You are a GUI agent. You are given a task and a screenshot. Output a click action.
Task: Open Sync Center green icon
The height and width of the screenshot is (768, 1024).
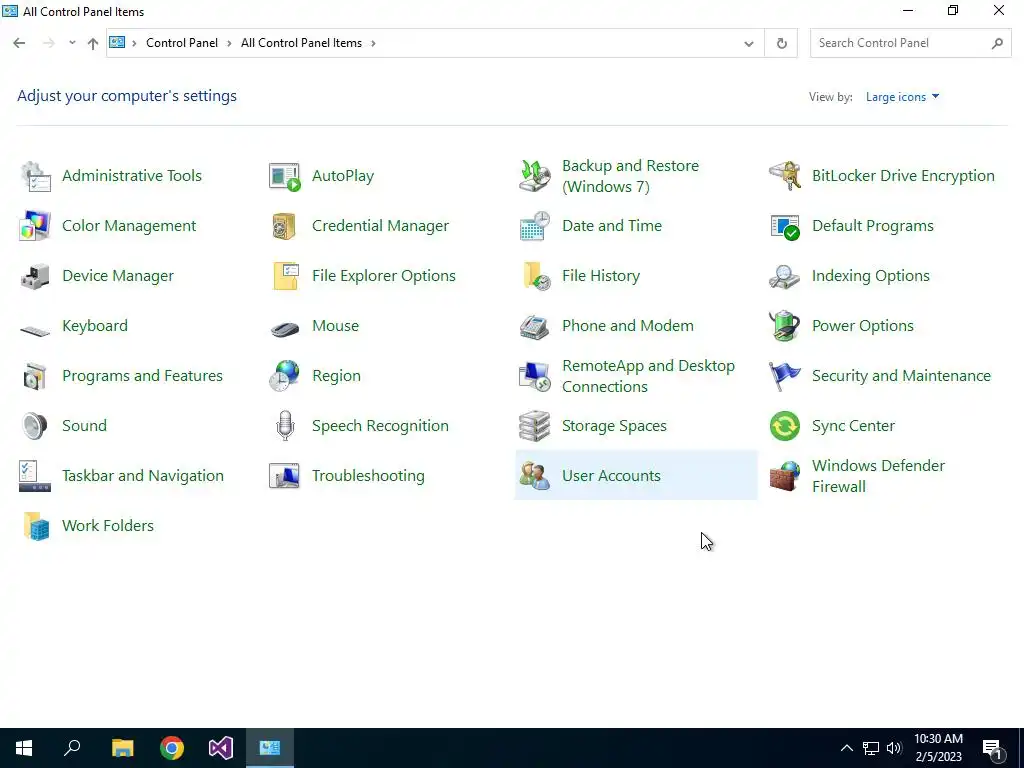785,426
